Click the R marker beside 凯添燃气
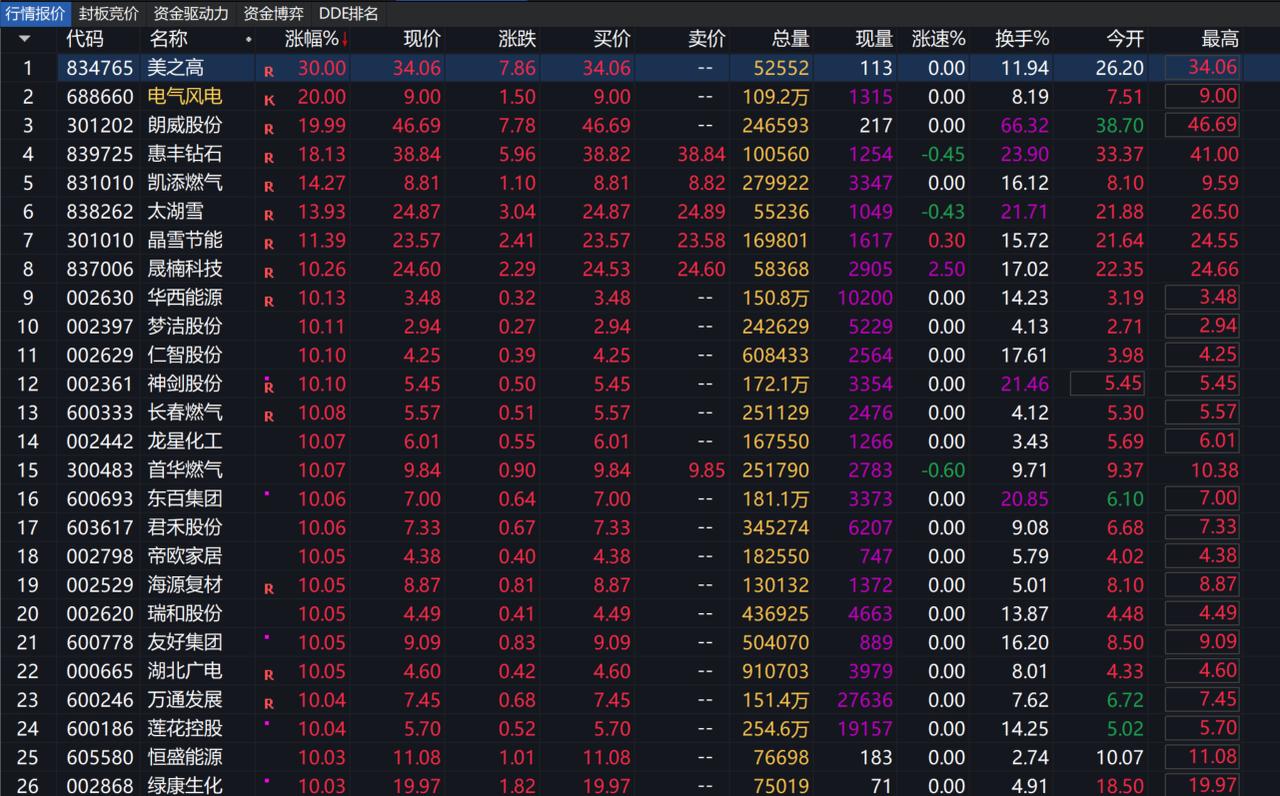The image size is (1280, 796). tap(268, 187)
